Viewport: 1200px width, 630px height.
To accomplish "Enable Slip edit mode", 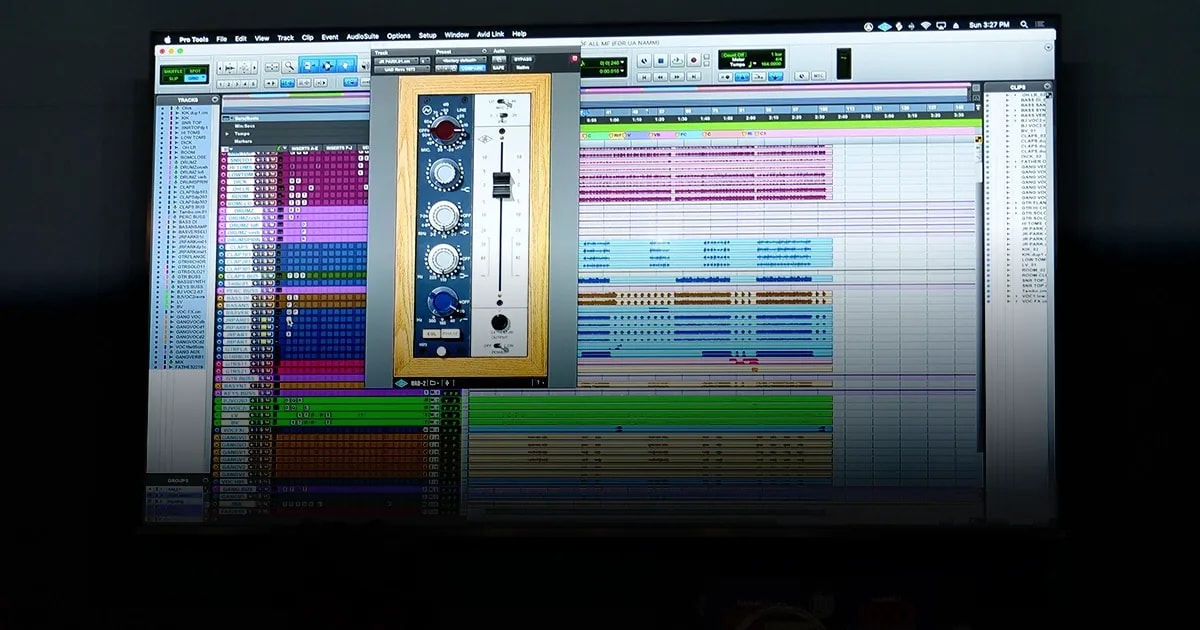I will point(173,78).
